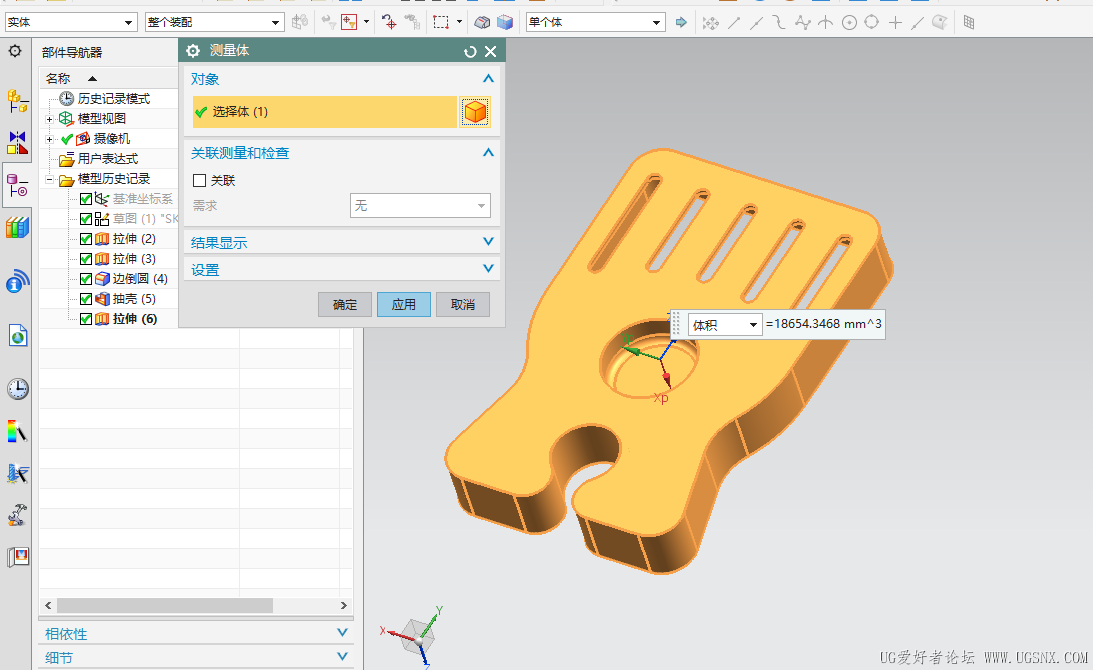The image size is (1093, 670).
Task: Click the settings gear above the sidebar
Action: point(15,51)
